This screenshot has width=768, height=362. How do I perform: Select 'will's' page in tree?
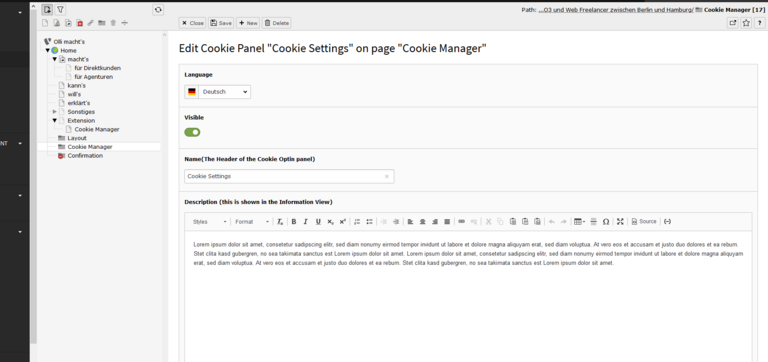coord(74,95)
